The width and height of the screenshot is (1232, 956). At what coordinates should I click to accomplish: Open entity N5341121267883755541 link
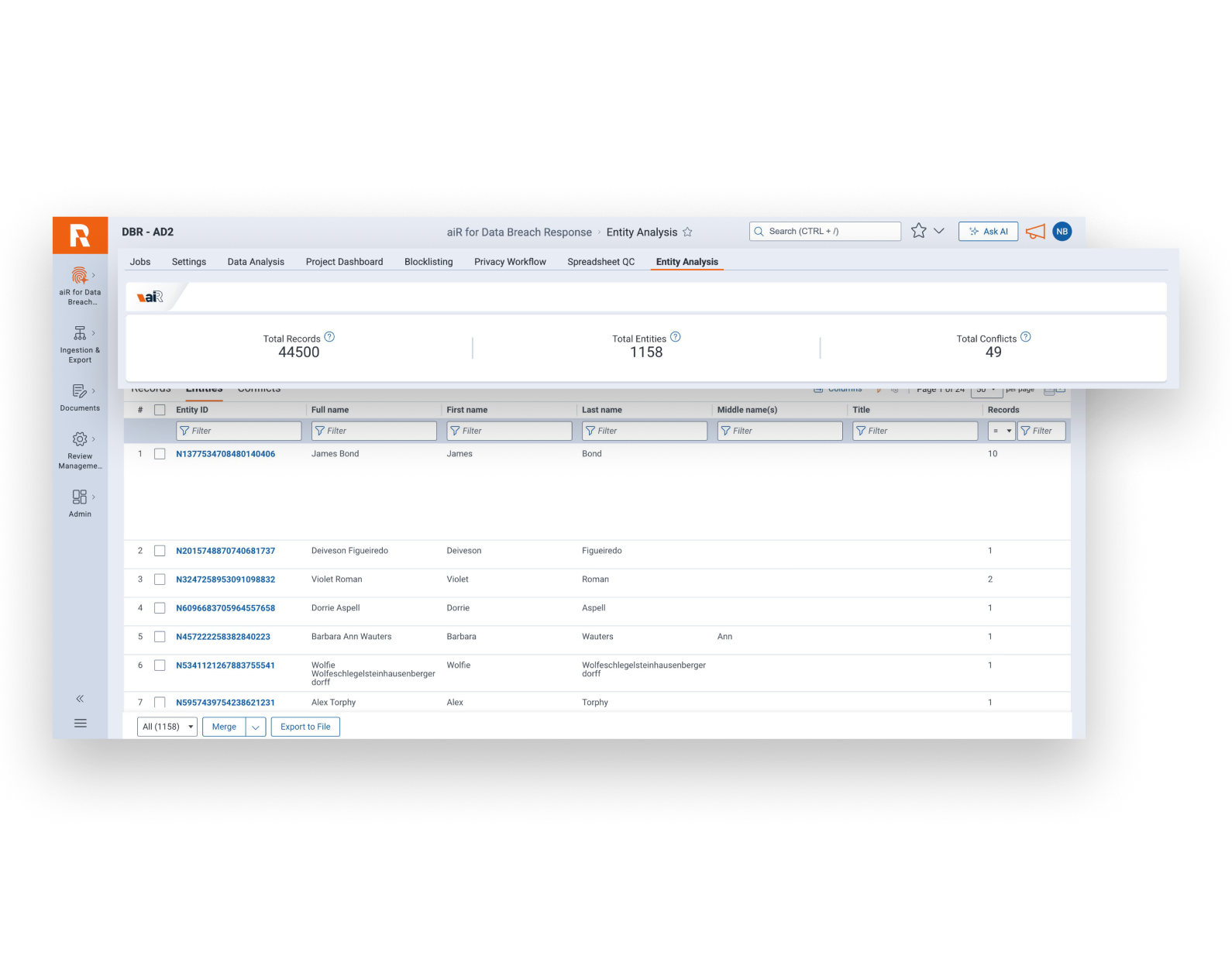225,665
